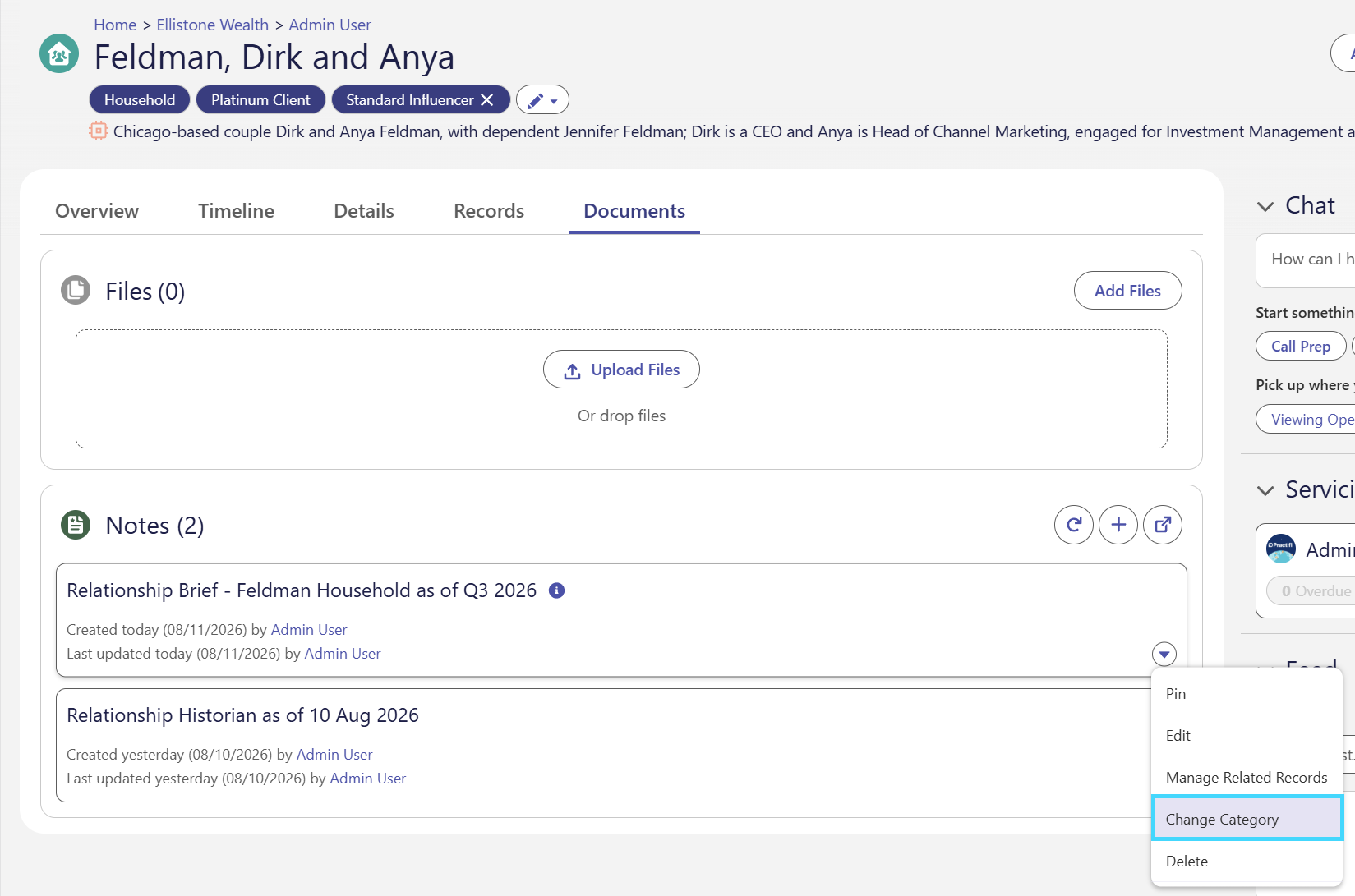Click Admin User link on Relationship Historian updated line
Image resolution: width=1355 pixels, height=896 pixels.
pyautogui.click(x=368, y=779)
